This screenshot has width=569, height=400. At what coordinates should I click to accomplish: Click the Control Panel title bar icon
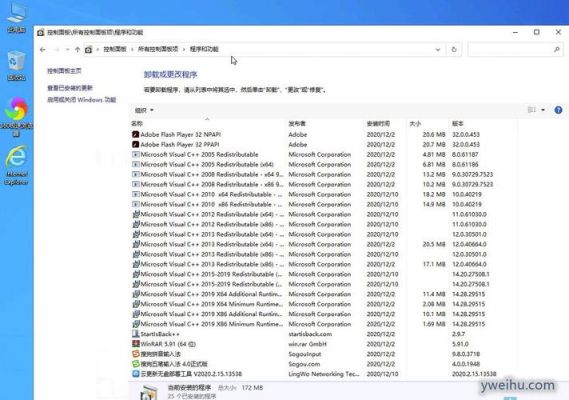click(x=41, y=32)
